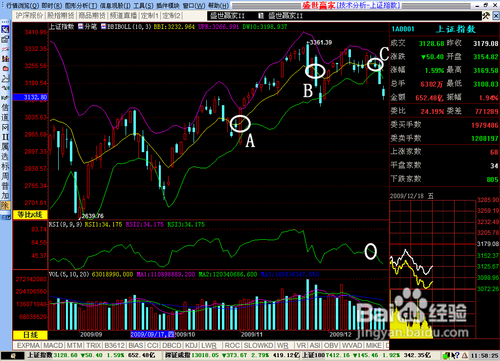Select the CCI indicator tab
Image resolution: width=500 pixels, height=361 pixels.
tap(153, 346)
